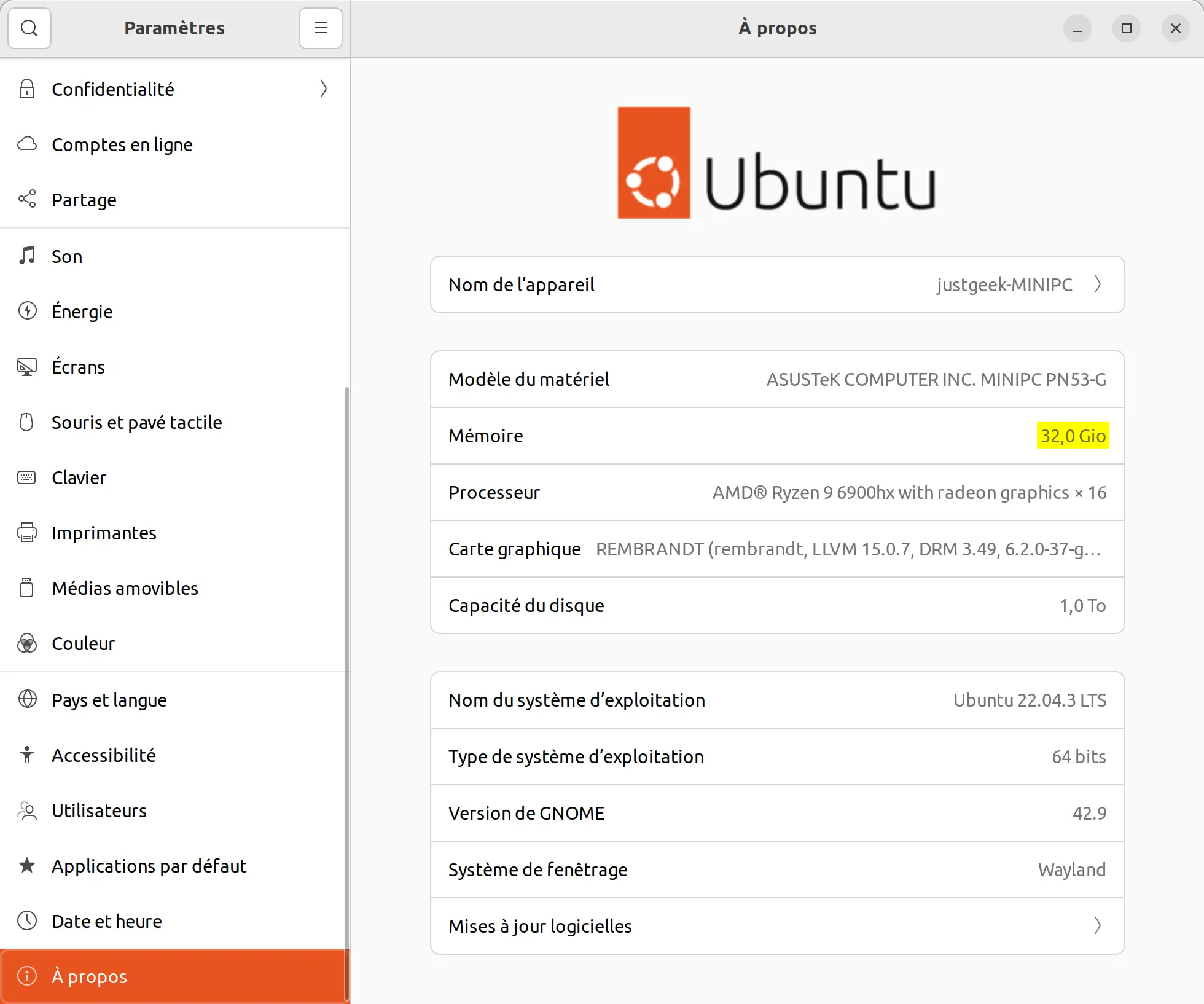This screenshot has width=1204, height=1004.
Task: Open Mises à jour logicielles chevron
Action: (x=1097, y=925)
